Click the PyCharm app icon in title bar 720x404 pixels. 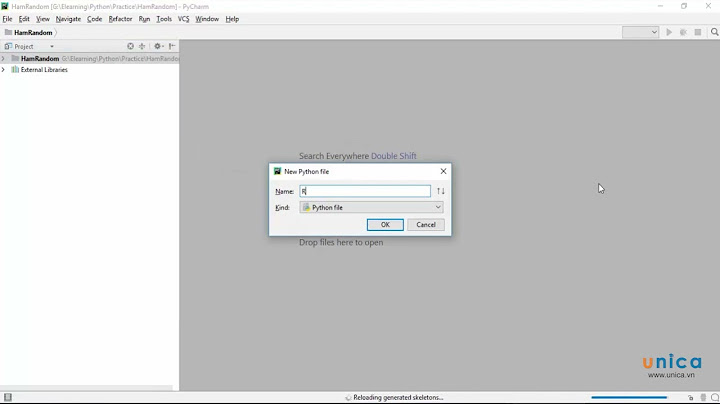point(5,6)
